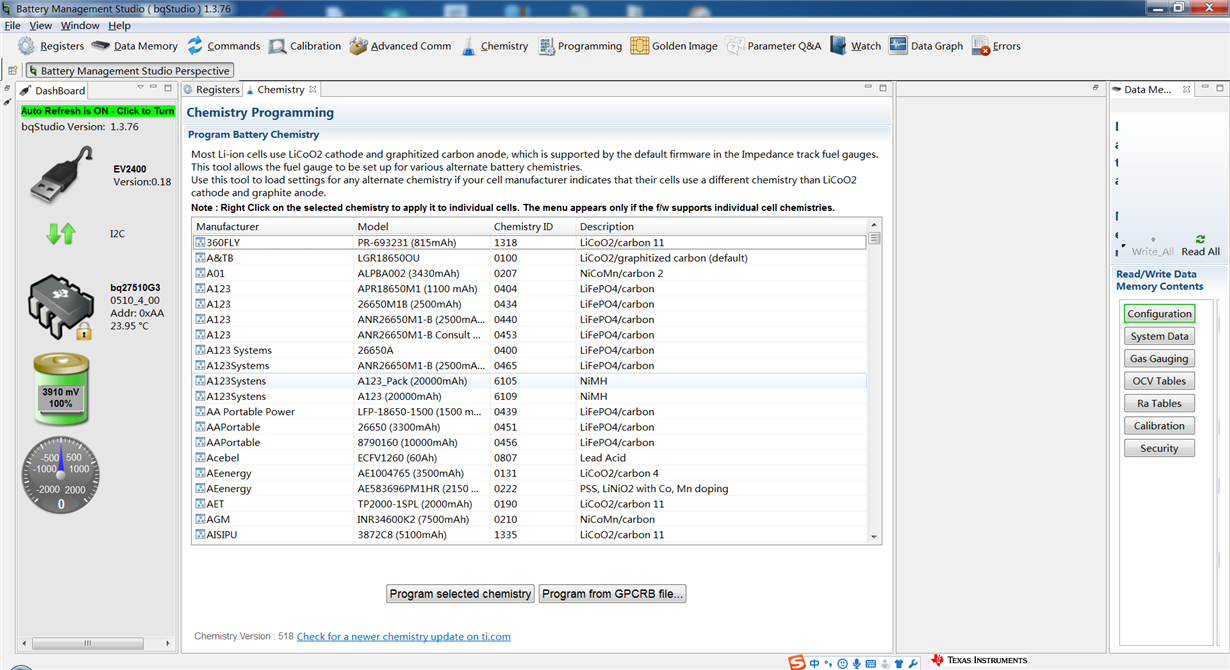Open the Window menu

pos(80,25)
